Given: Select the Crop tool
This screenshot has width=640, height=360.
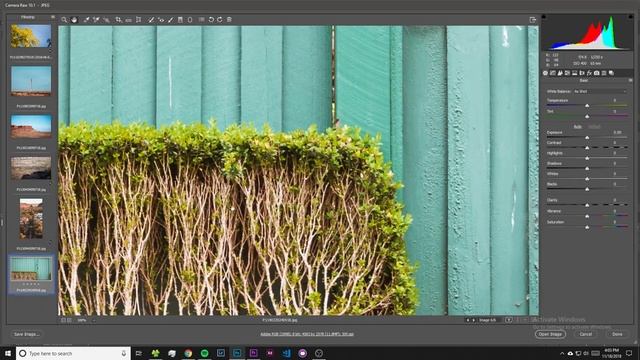Looking at the screenshot, I should (x=118, y=20).
